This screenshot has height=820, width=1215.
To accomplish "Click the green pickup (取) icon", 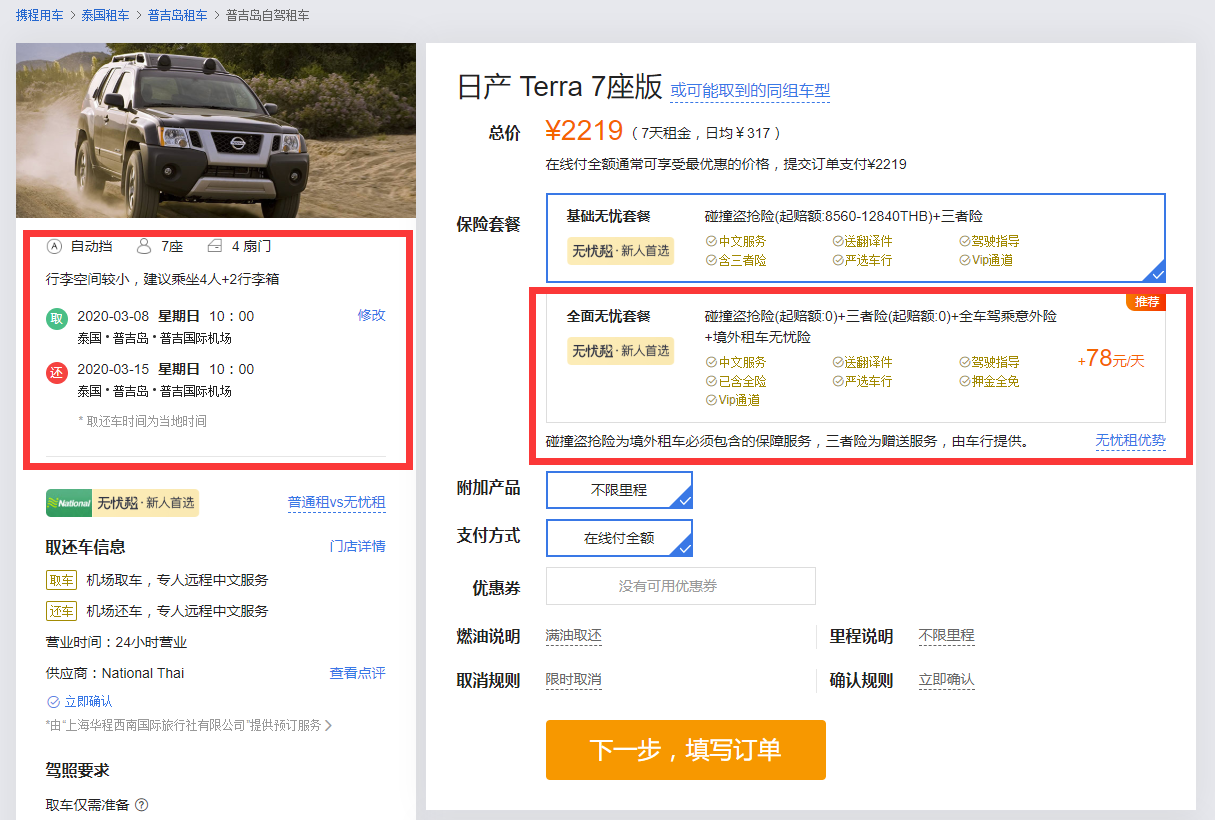I will (x=57, y=319).
